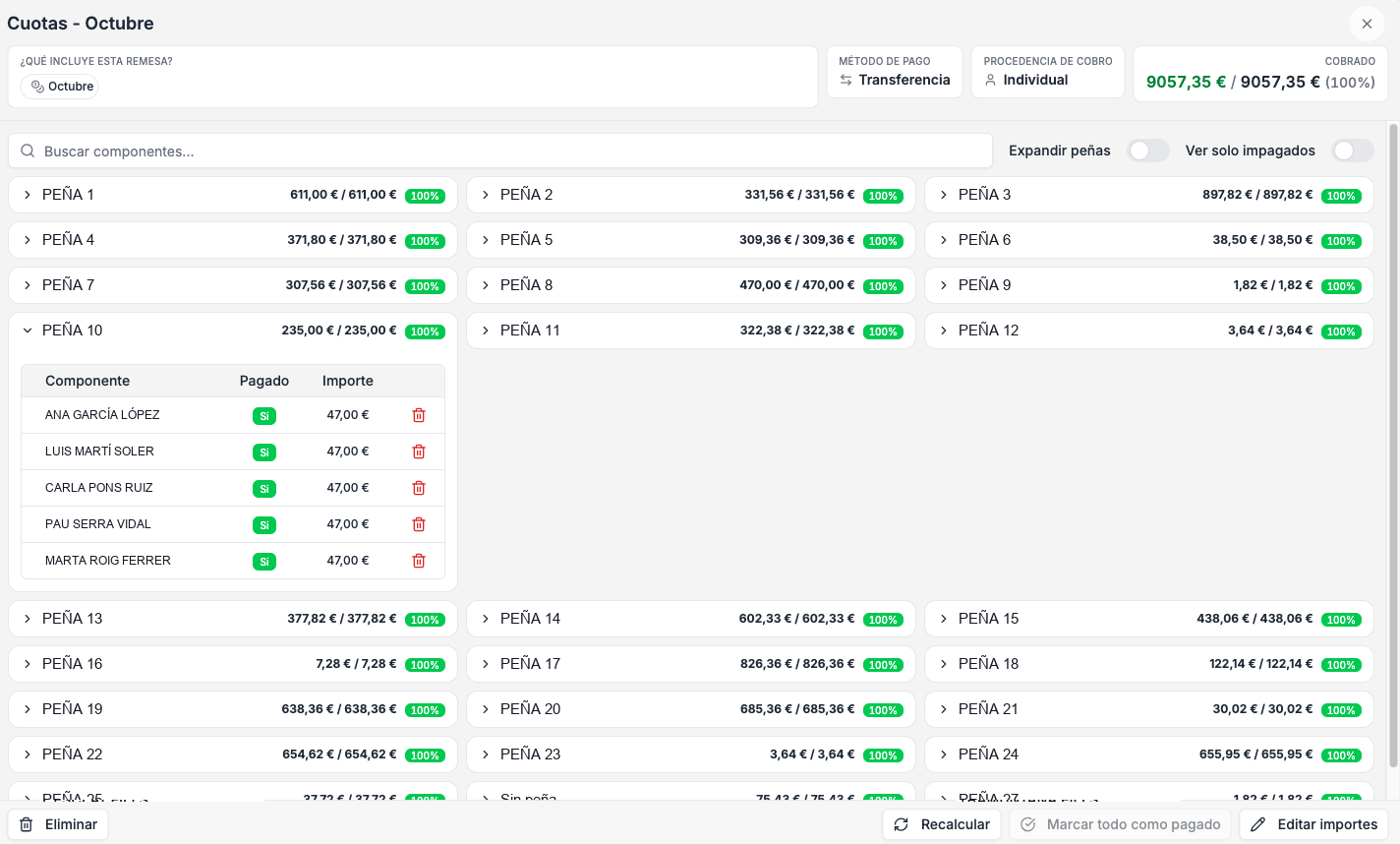Click the Octubre tag chip
The image size is (1400, 844).
(60, 87)
